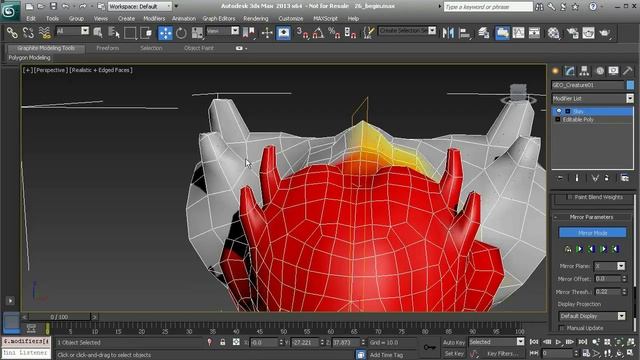Image resolution: width=640 pixels, height=360 pixels.
Task: Toggle the 3D Snaps button
Action: pos(302,33)
